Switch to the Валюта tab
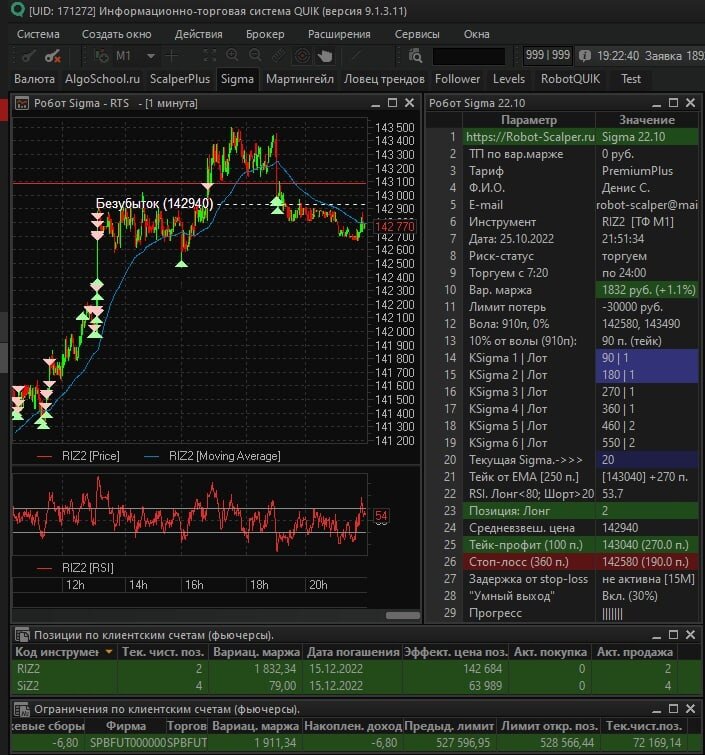This screenshot has height=755, width=705. coord(34,79)
